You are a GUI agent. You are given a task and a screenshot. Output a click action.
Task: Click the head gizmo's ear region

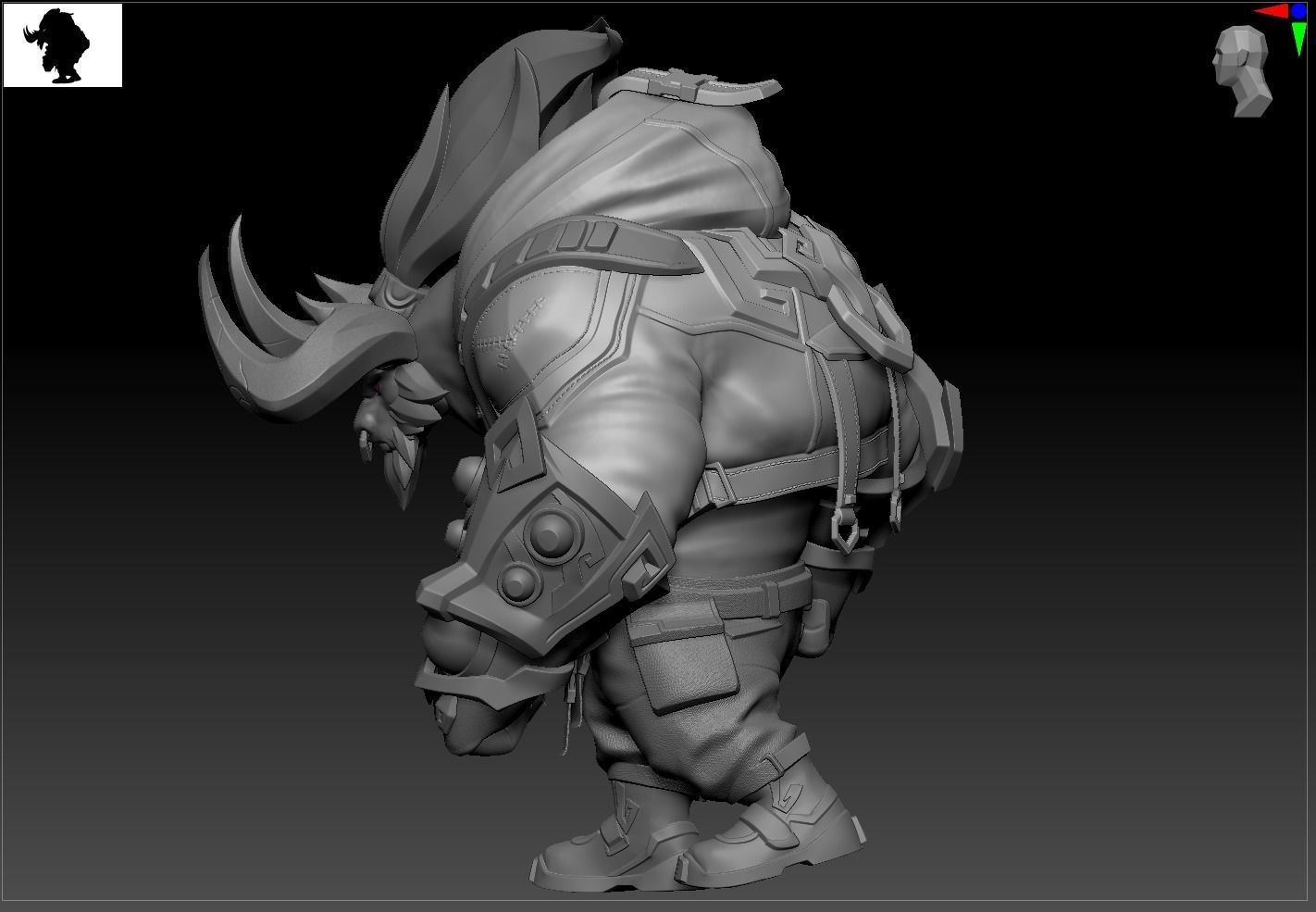click(x=1243, y=57)
